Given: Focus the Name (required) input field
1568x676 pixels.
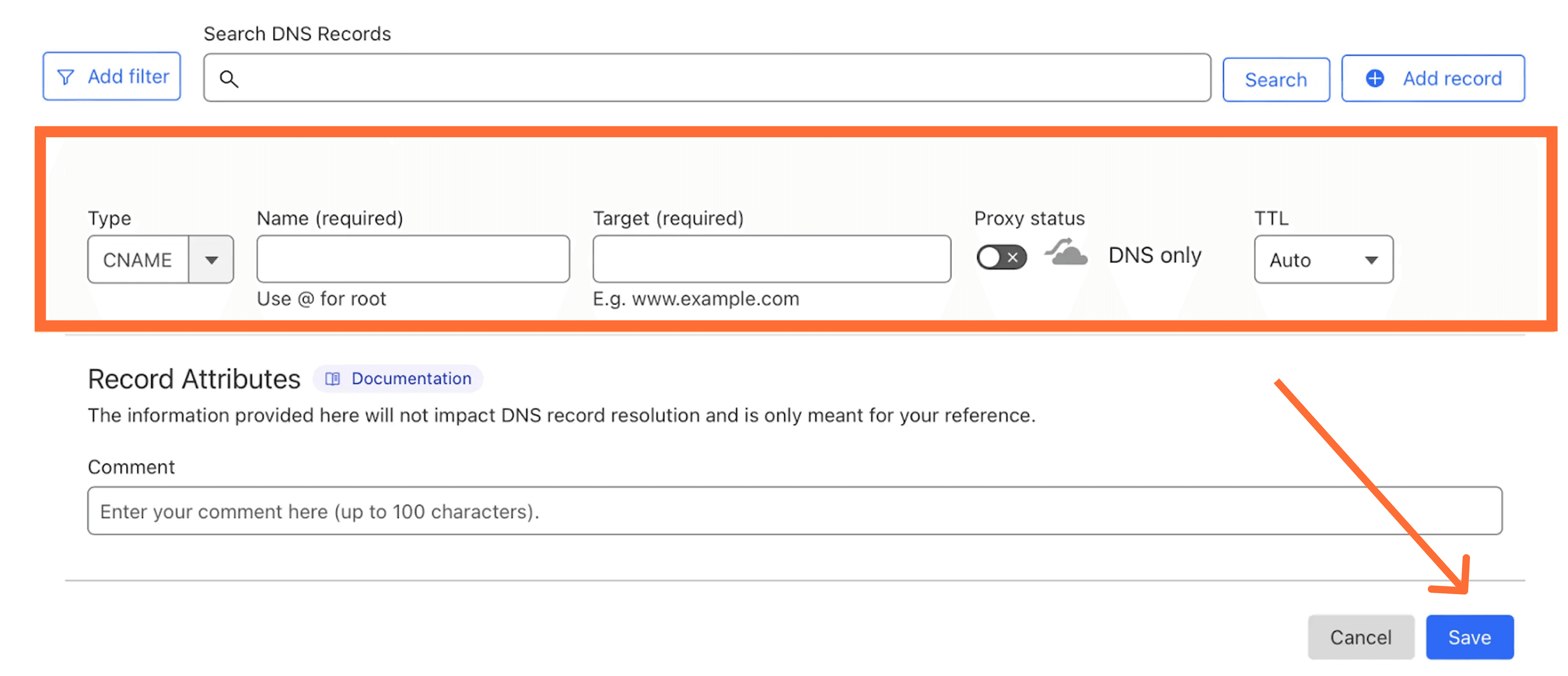Looking at the screenshot, I should pos(413,259).
